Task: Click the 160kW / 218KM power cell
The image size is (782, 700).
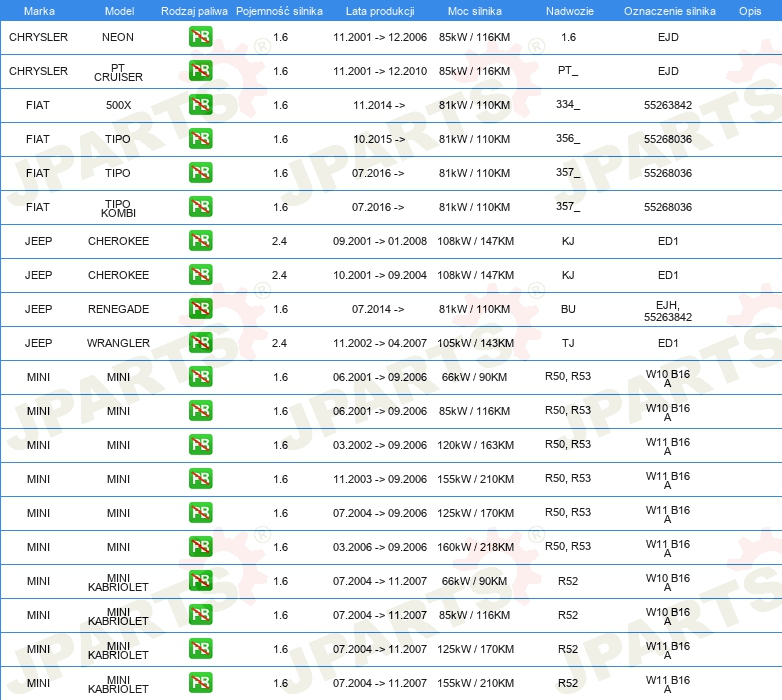Action: pyautogui.click(x=475, y=547)
